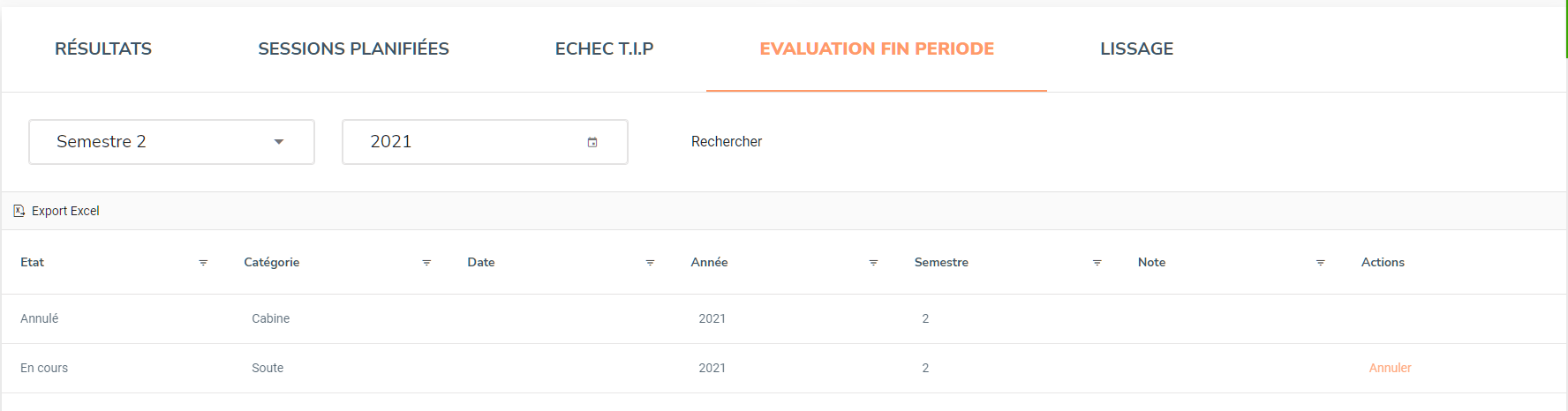1568x411 pixels.
Task: Open the Date column filter icon
Action: coord(650,263)
